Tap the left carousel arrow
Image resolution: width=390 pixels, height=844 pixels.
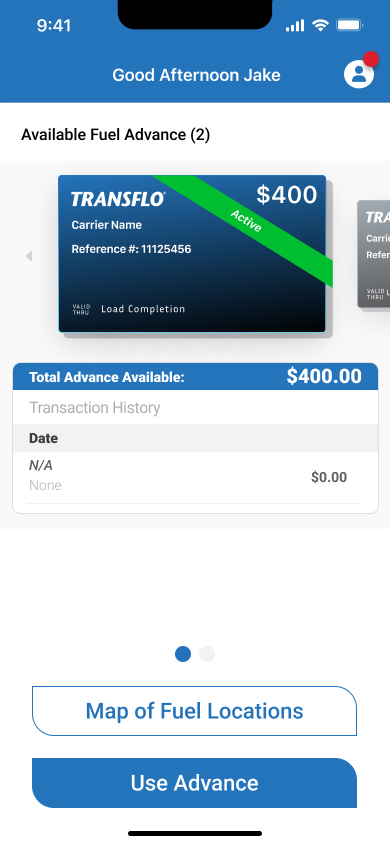pos(29,256)
